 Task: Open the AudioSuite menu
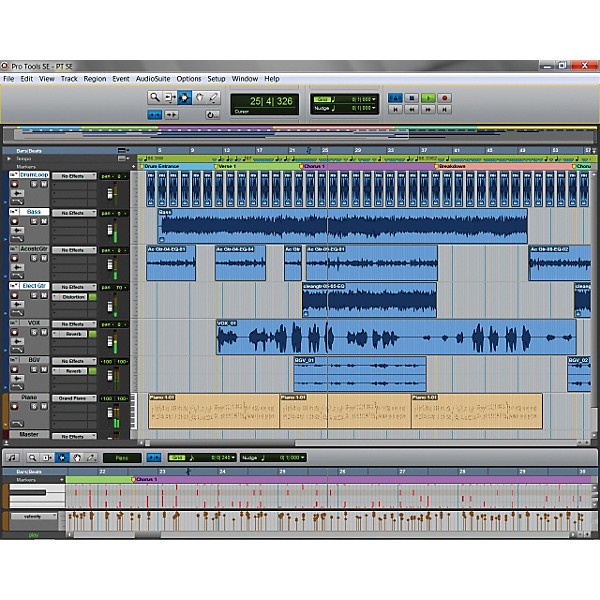153,78
